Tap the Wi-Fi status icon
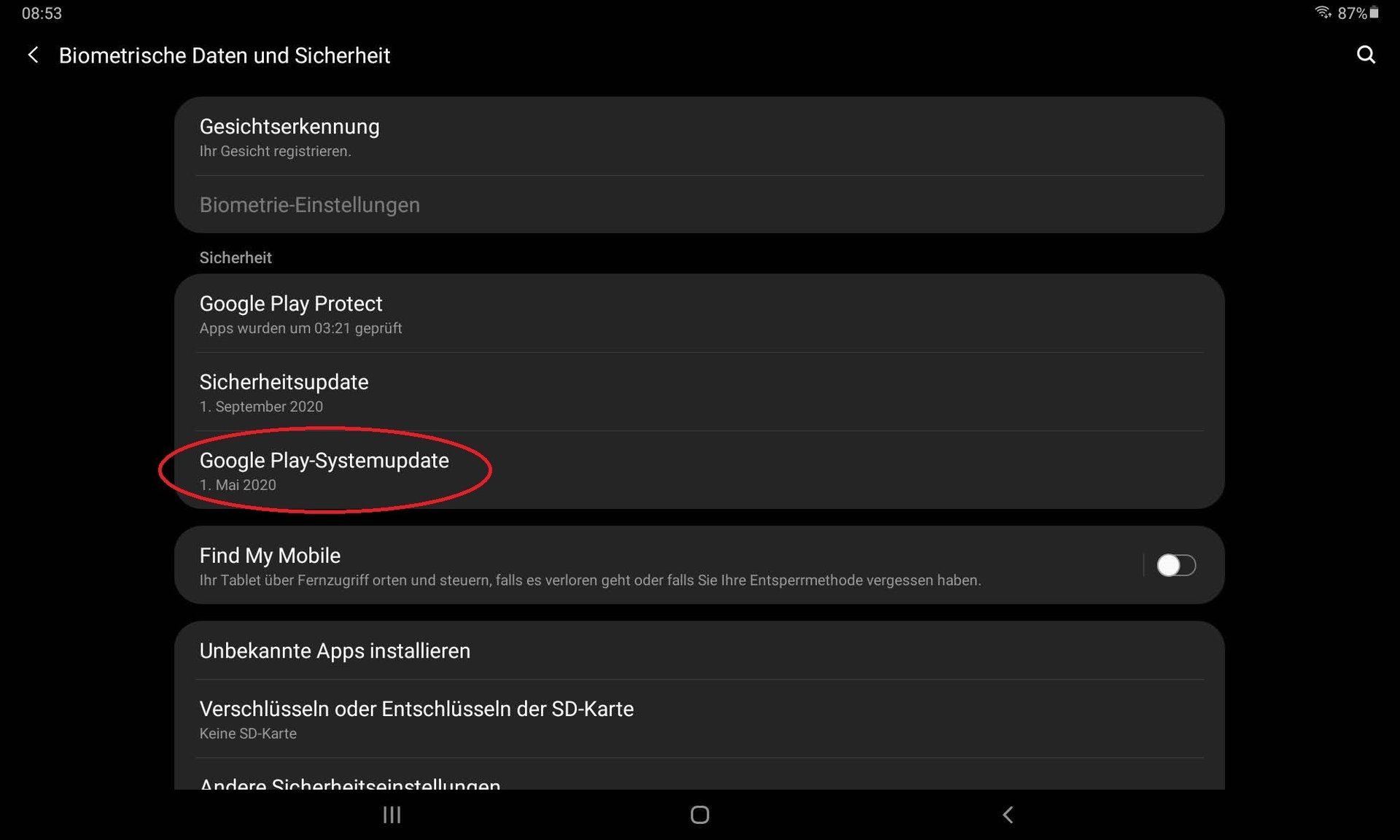1400x840 pixels. pos(1323,12)
